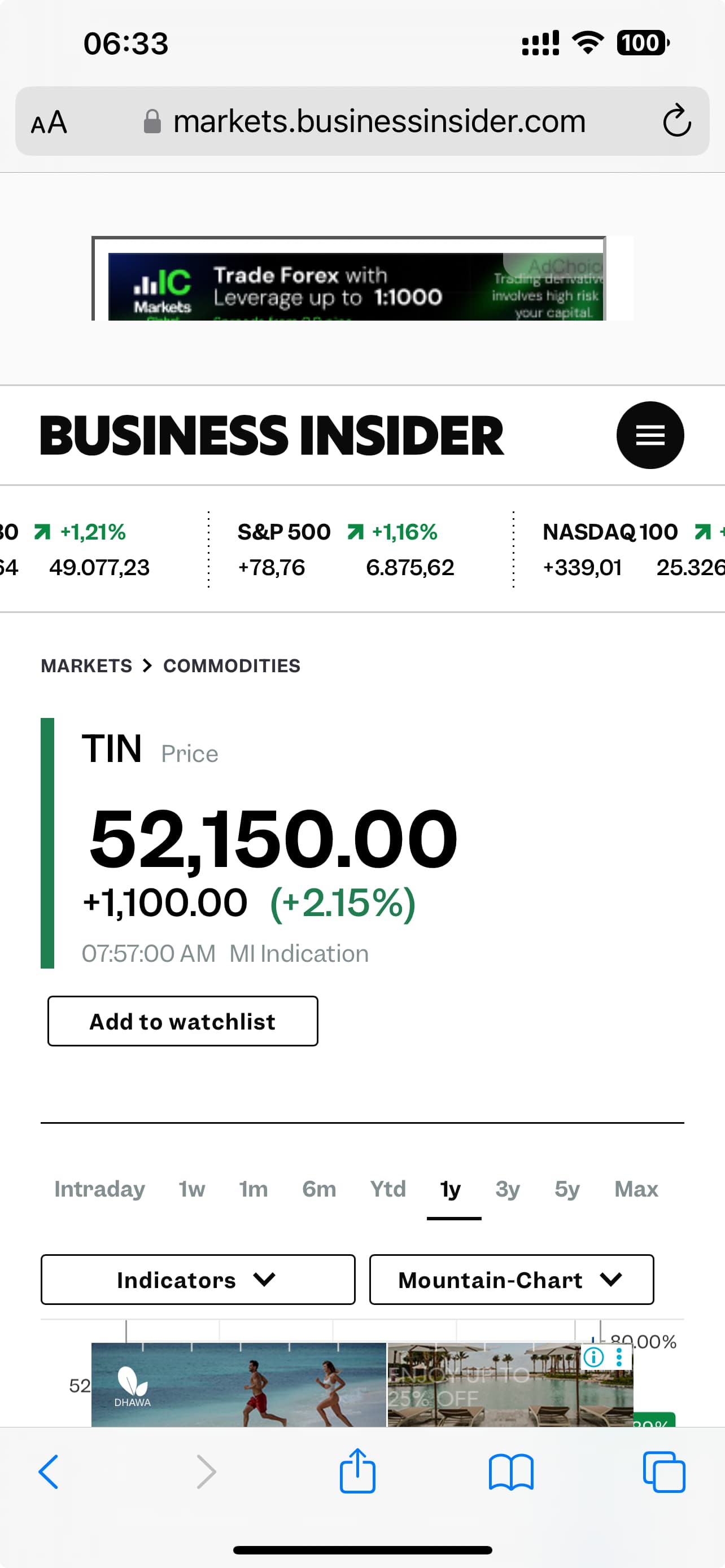Select the 6m chart range
This screenshot has height=1568, width=725.
point(319,1189)
